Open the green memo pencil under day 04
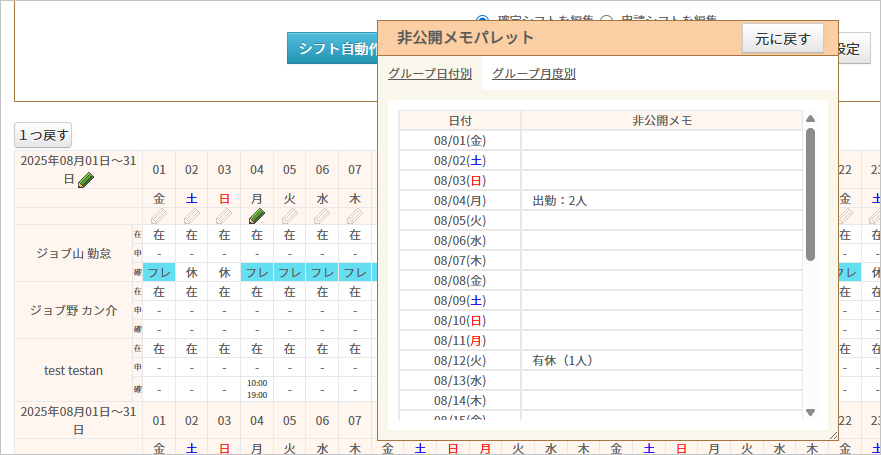Viewport: 881px width, 455px height. click(x=257, y=216)
